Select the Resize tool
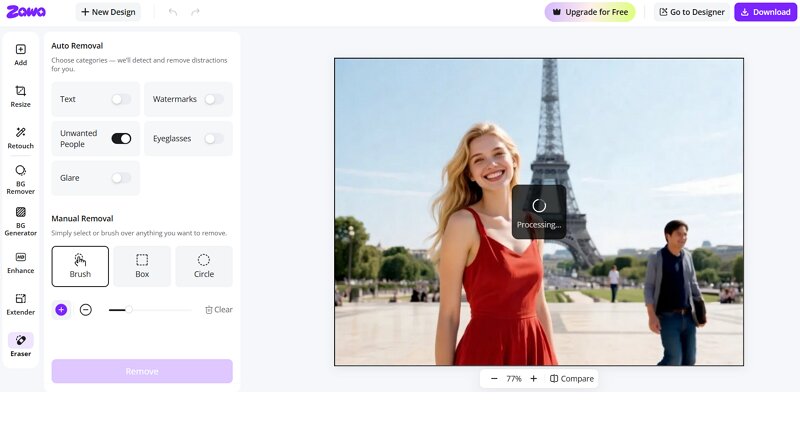Image resolution: width=800 pixels, height=446 pixels. coord(20,96)
